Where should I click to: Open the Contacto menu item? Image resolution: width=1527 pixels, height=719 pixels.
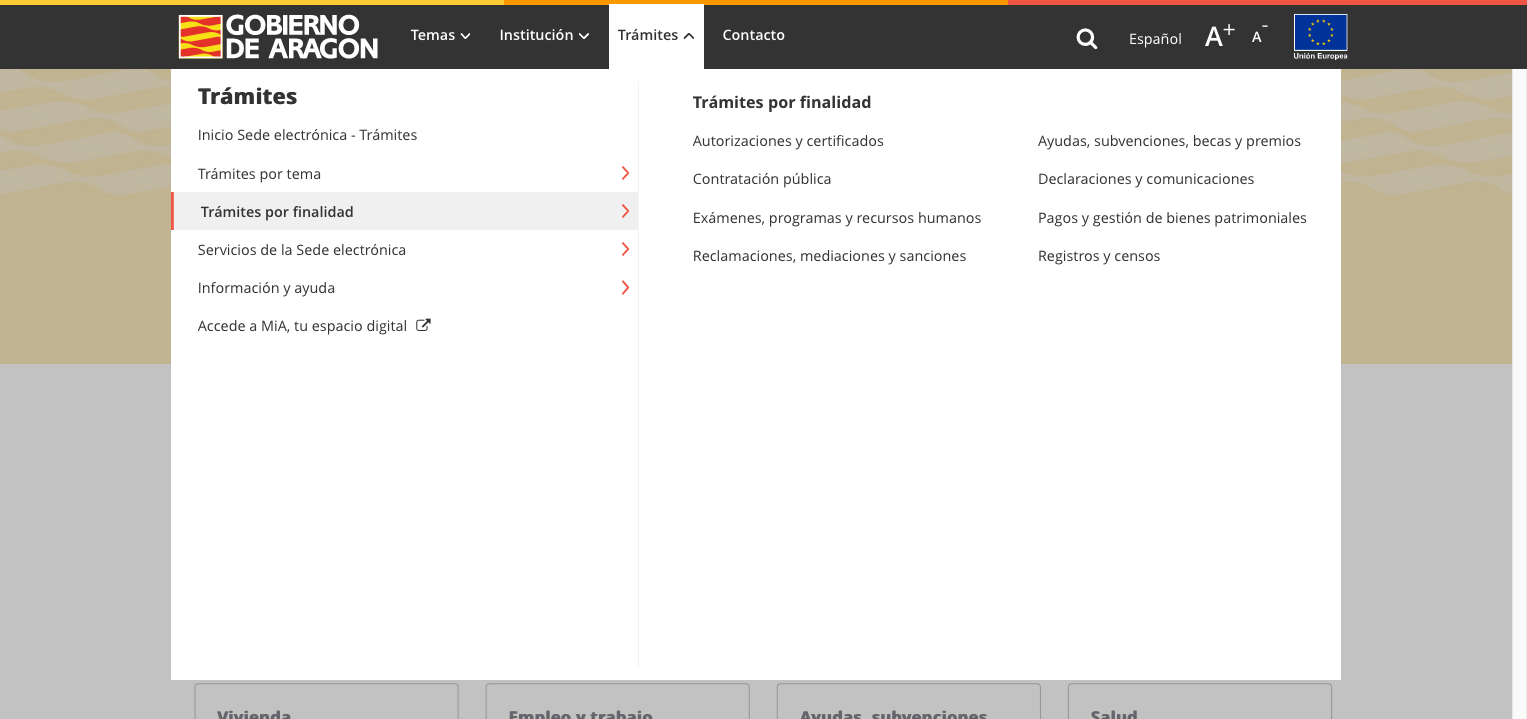point(753,35)
